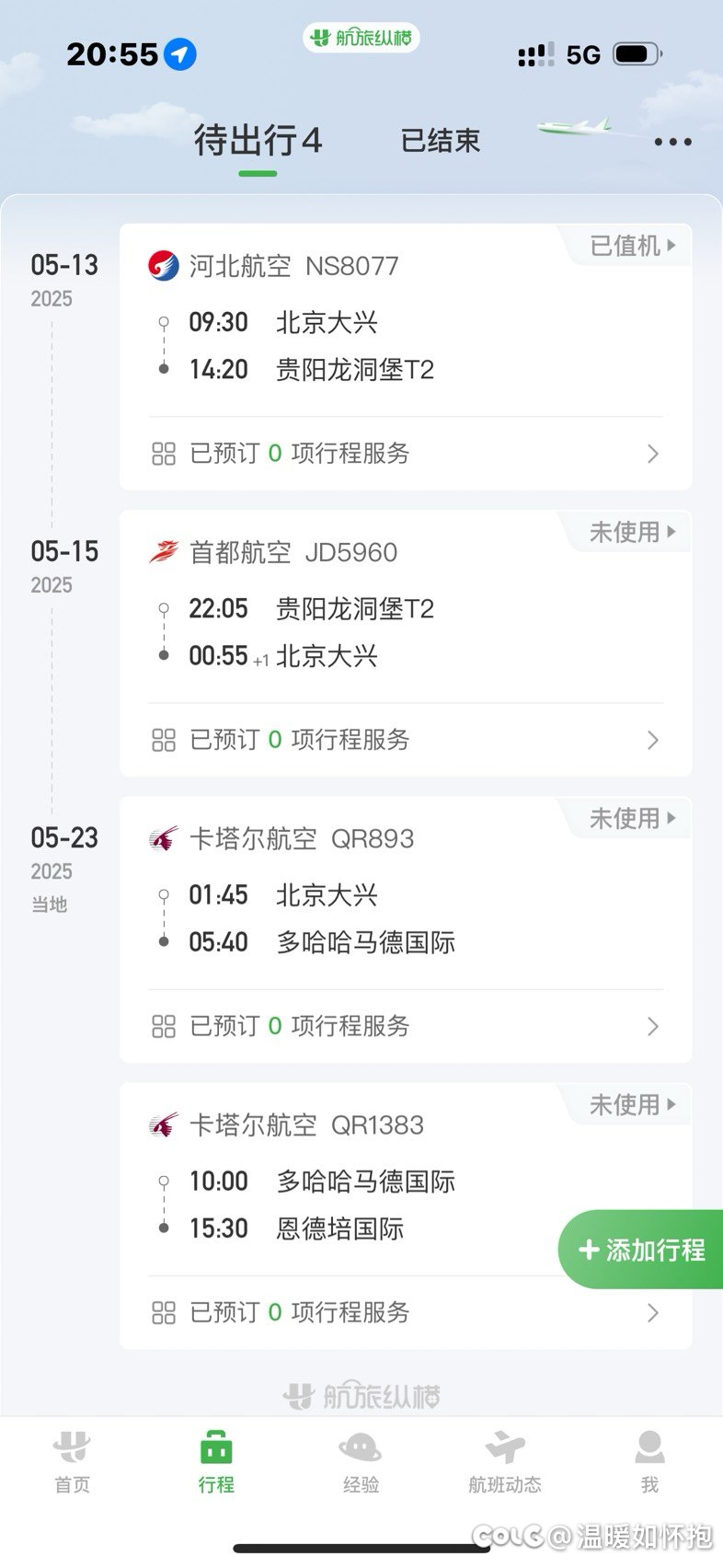Tap the 航旅纵横 app pill at top

(x=361, y=38)
